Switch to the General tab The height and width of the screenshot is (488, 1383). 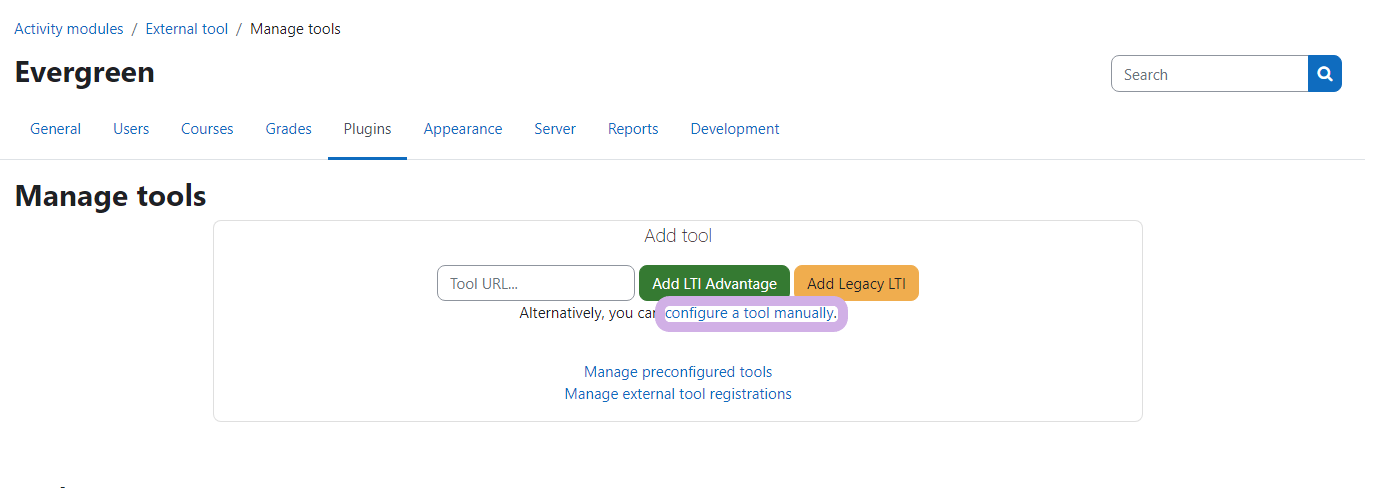pos(55,129)
